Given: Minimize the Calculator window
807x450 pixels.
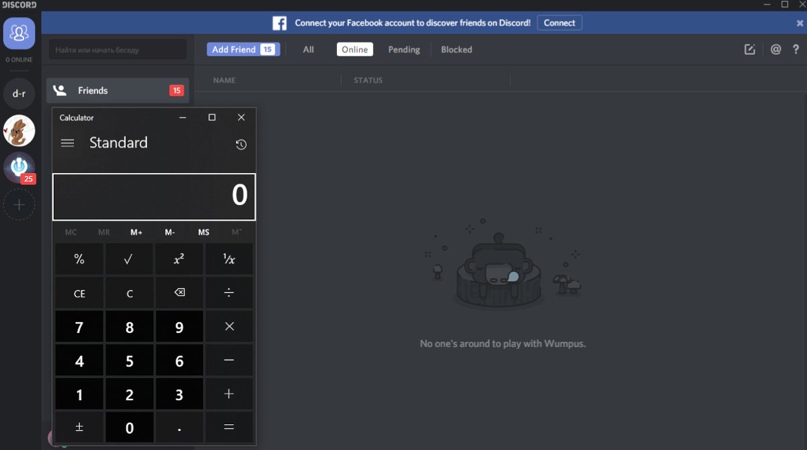Looking at the screenshot, I should 183,117.
